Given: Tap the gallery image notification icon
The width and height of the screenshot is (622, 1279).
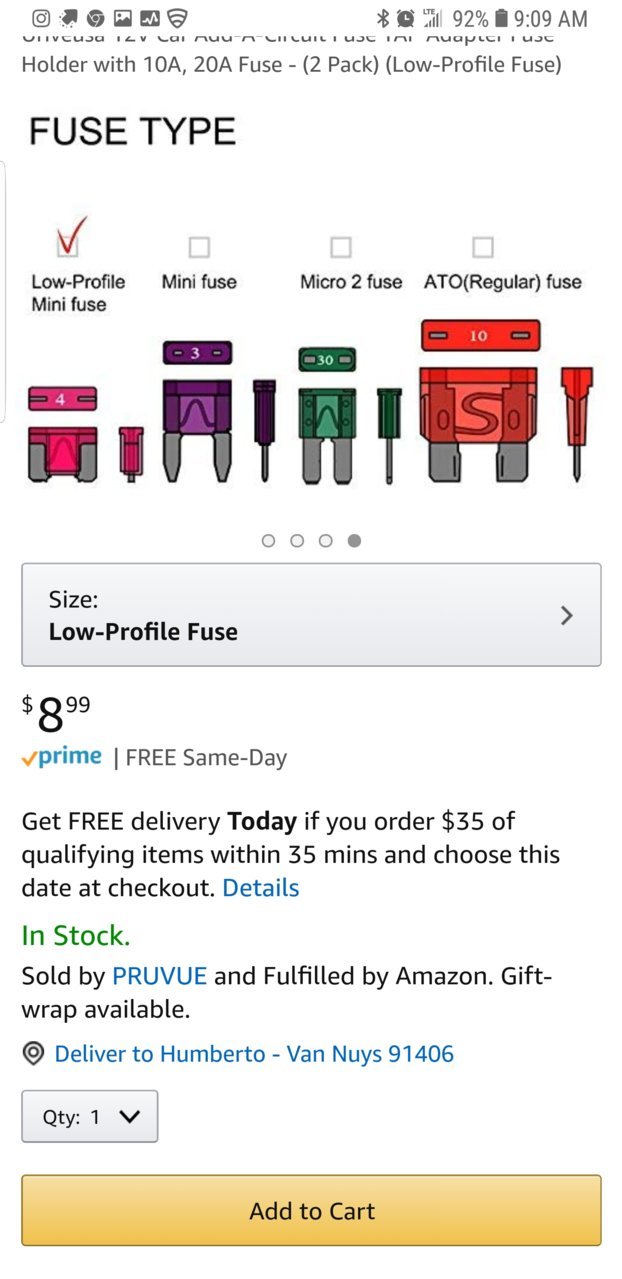Looking at the screenshot, I should (124, 18).
